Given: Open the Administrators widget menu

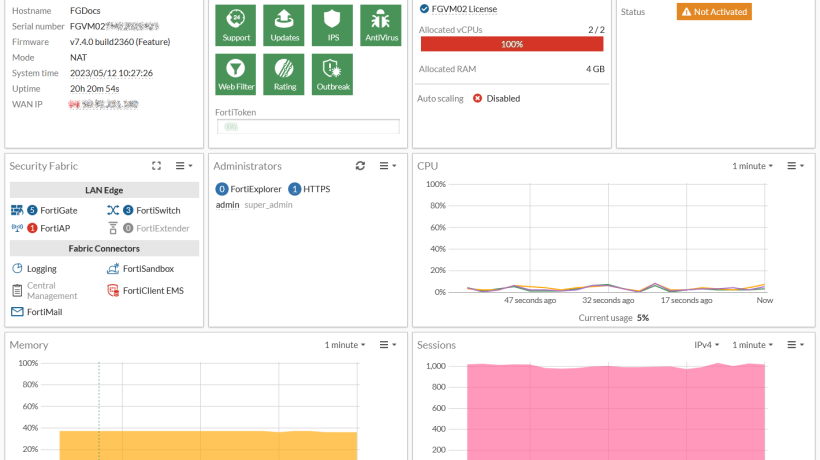Looking at the screenshot, I should pyautogui.click(x=388, y=166).
